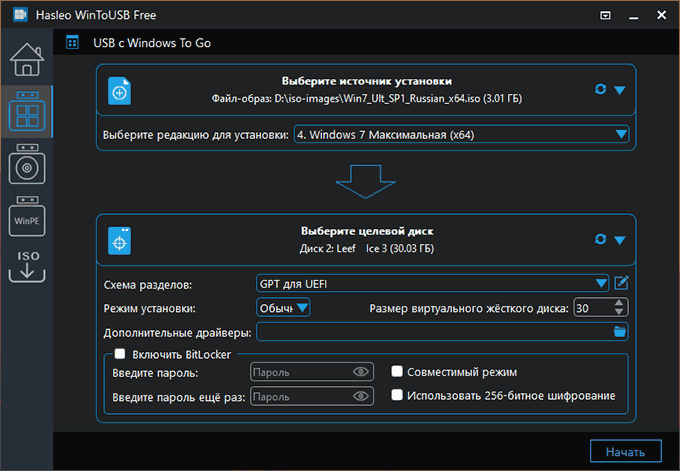Edit the partition scheme with pencil icon
The image size is (680, 471).
pos(621,283)
